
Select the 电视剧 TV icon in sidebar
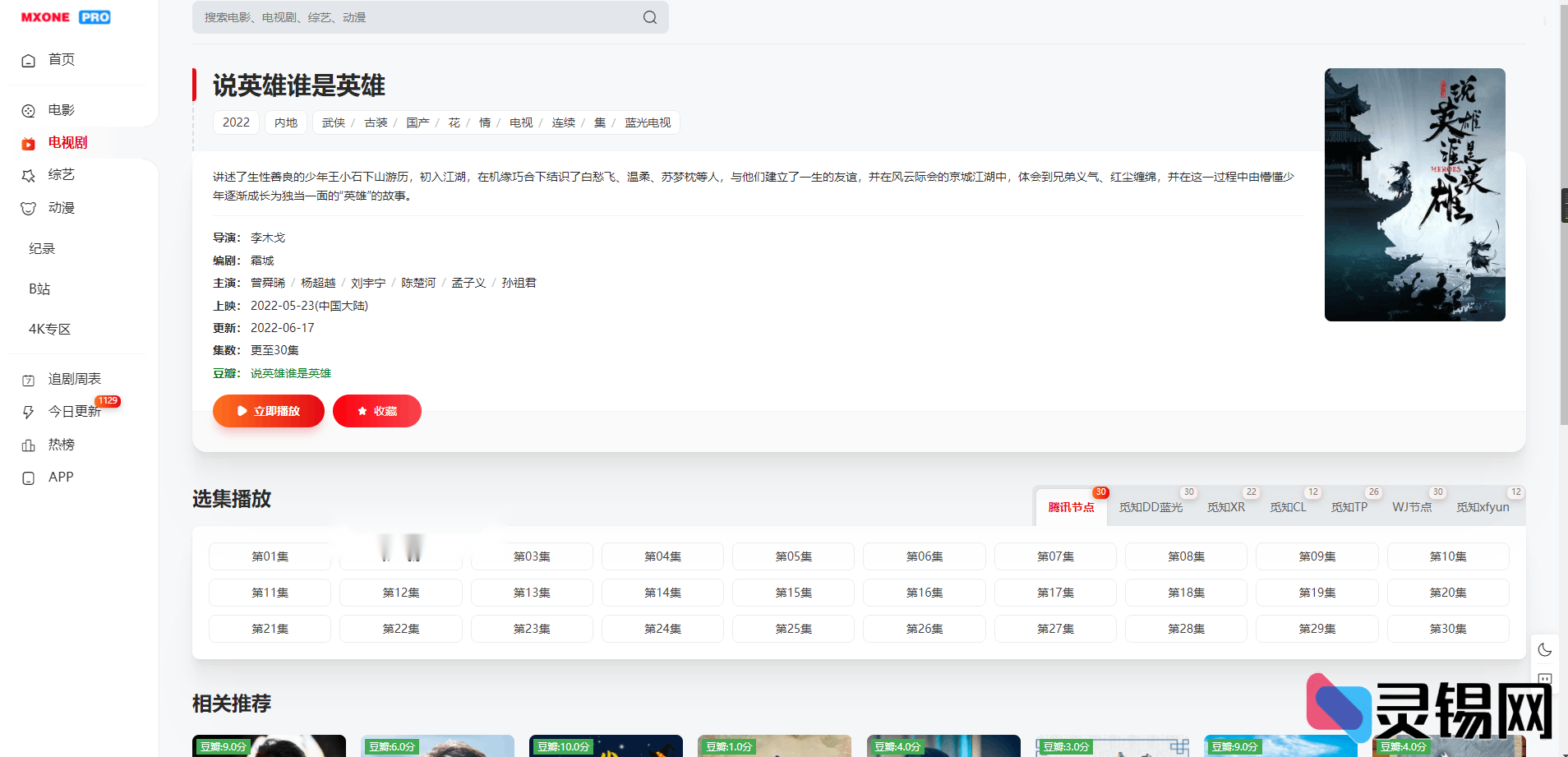[x=29, y=142]
